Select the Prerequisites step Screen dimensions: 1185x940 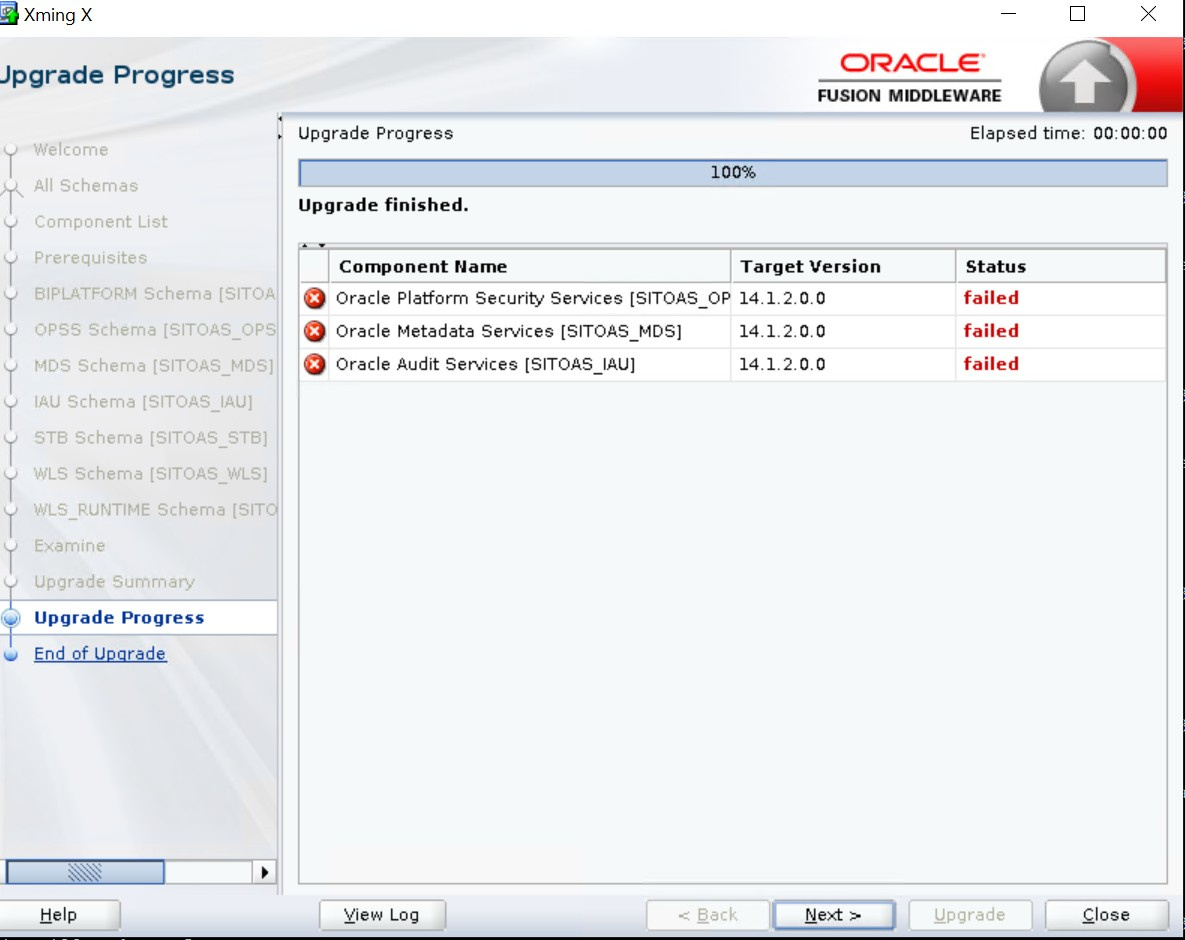pyautogui.click(x=91, y=258)
